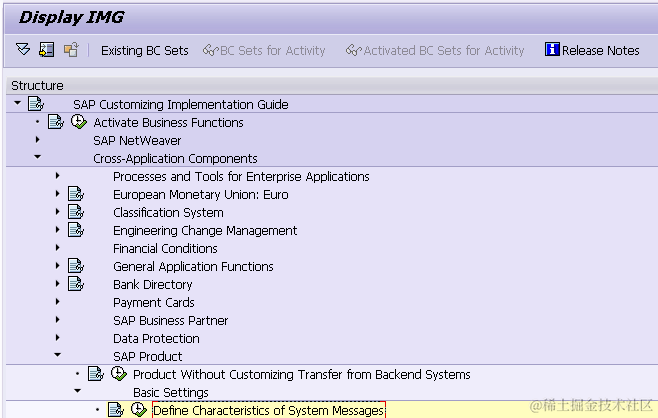Select General Application Functions row text

point(193,266)
